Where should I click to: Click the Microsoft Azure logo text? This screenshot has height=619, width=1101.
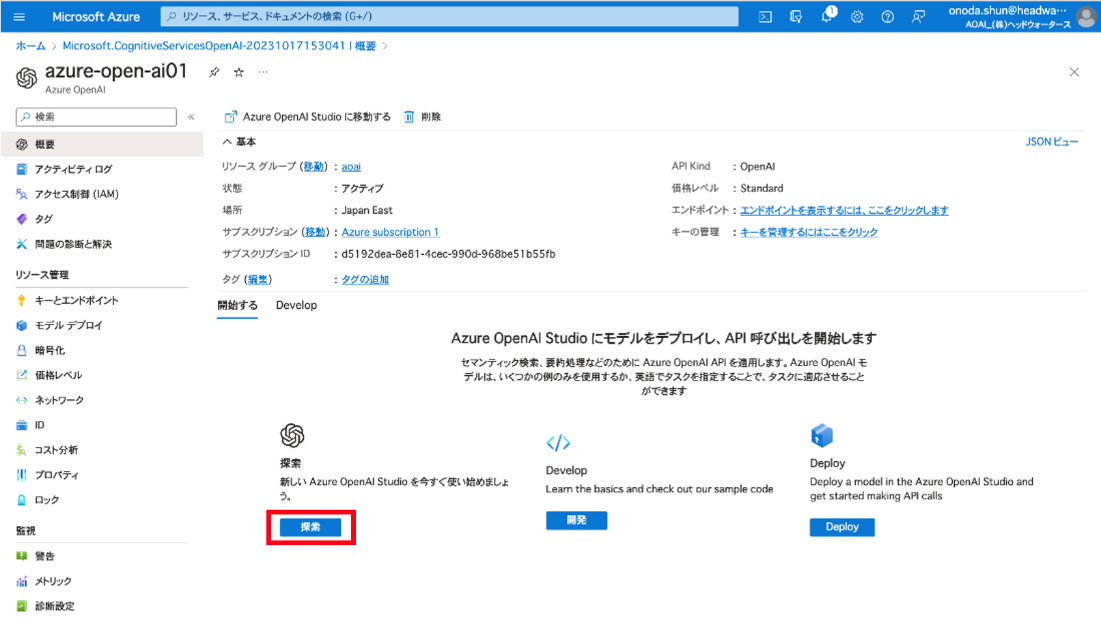tap(95, 16)
